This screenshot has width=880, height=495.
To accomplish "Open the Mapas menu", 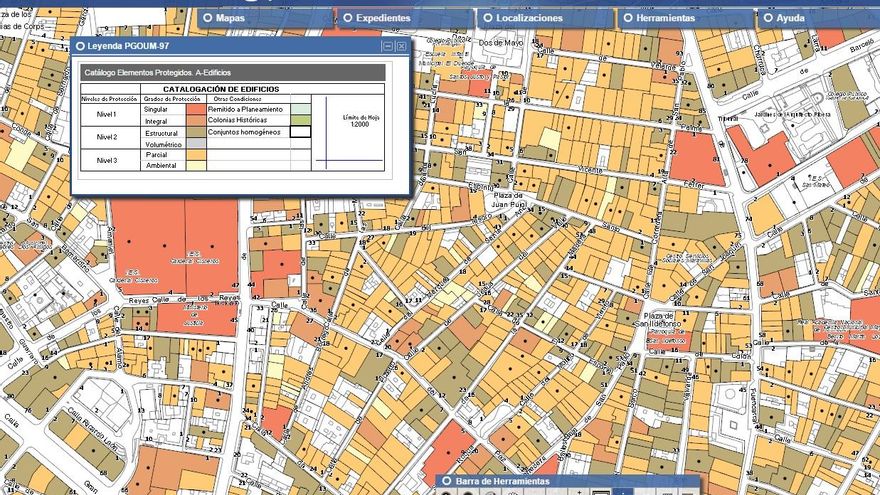I will click(x=230, y=18).
